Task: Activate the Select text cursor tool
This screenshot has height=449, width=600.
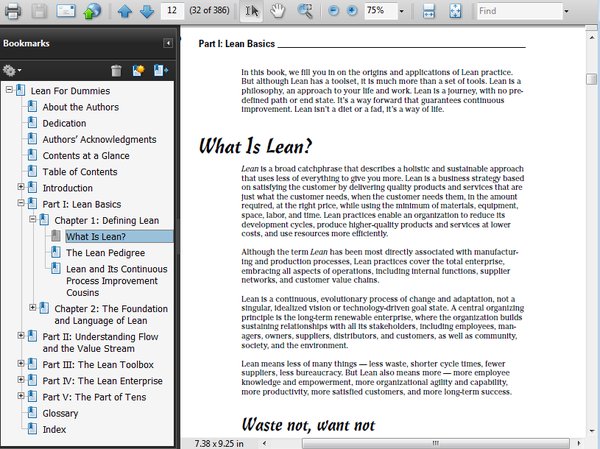Action: pyautogui.click(x=251, y=11)
